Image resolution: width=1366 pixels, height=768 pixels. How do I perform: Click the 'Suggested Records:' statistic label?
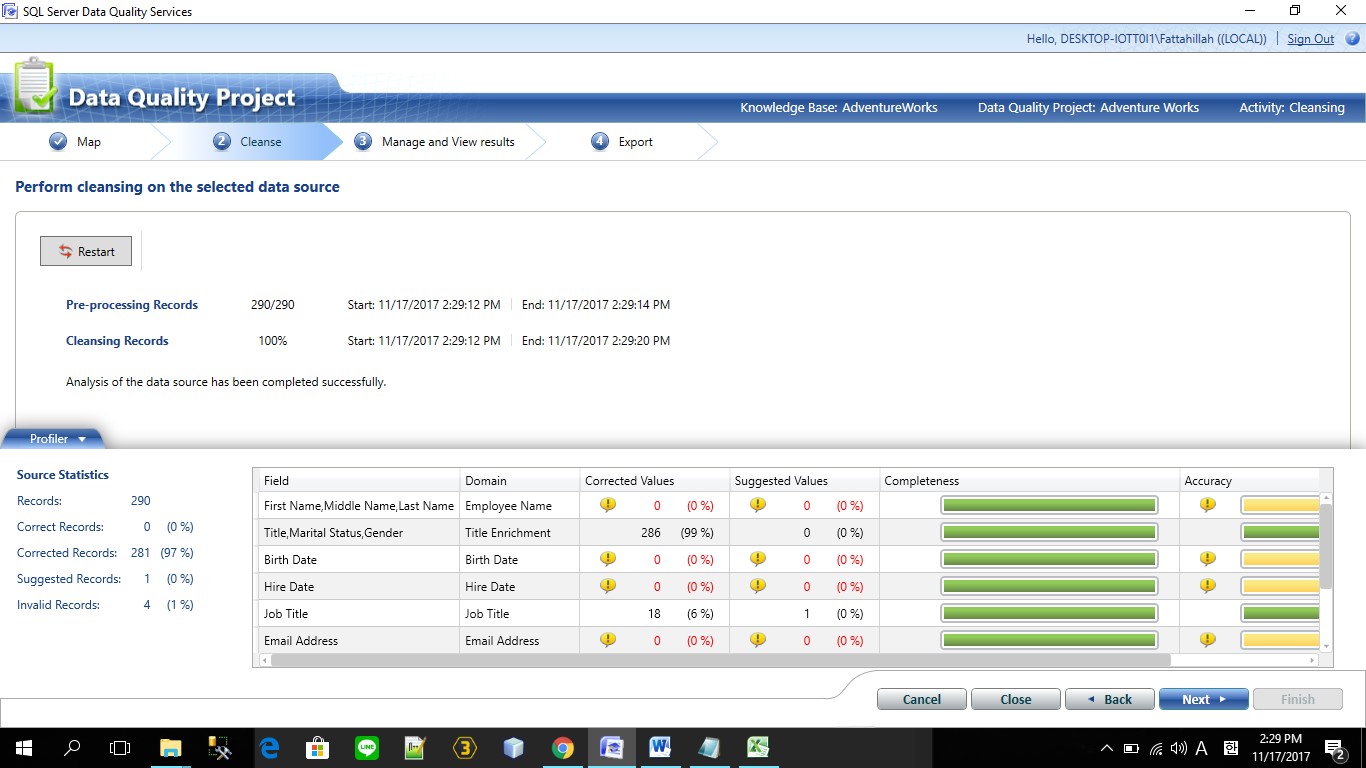point(69,579)
